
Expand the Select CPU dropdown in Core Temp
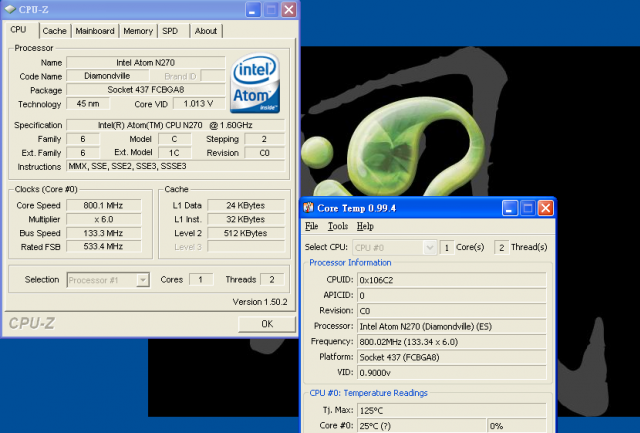click(x=395, y=247)
